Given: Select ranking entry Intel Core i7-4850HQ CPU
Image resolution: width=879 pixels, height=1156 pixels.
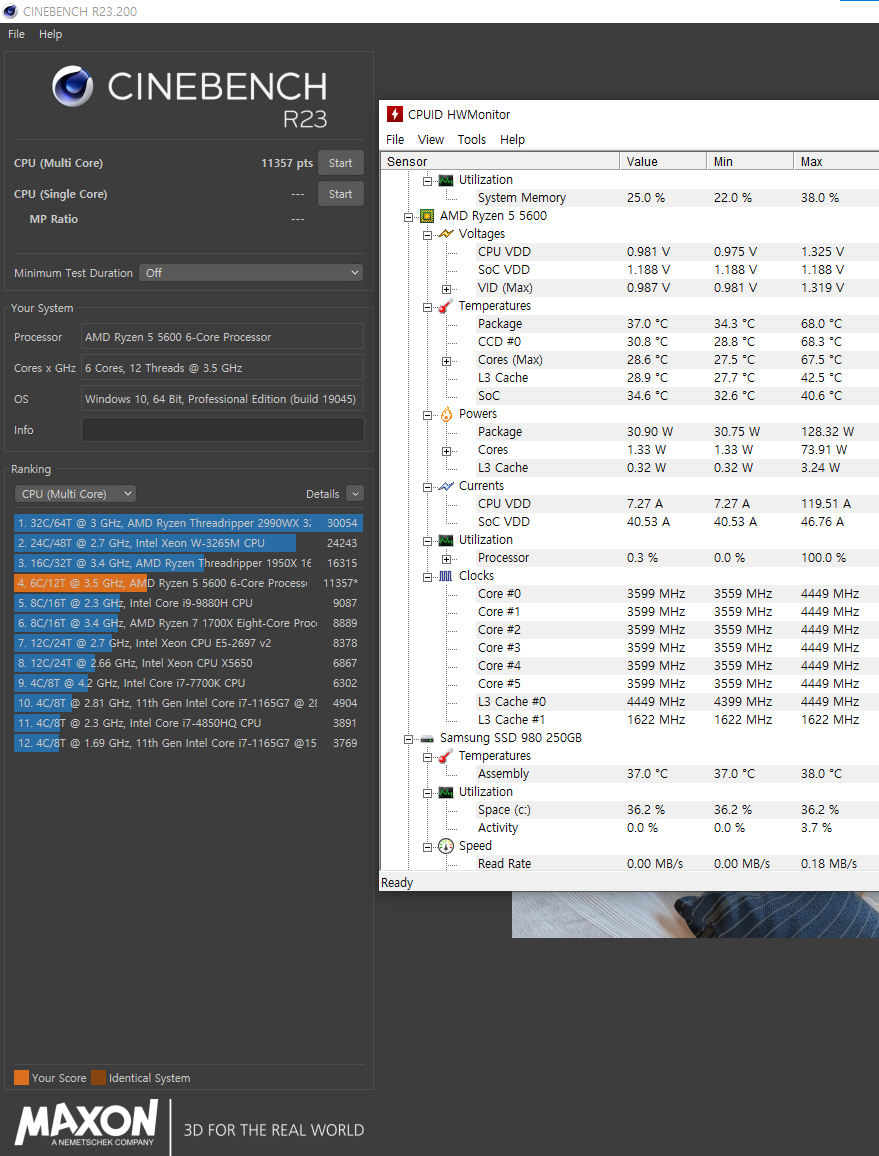Looking at the screenshot, I should tap(188, 723).
